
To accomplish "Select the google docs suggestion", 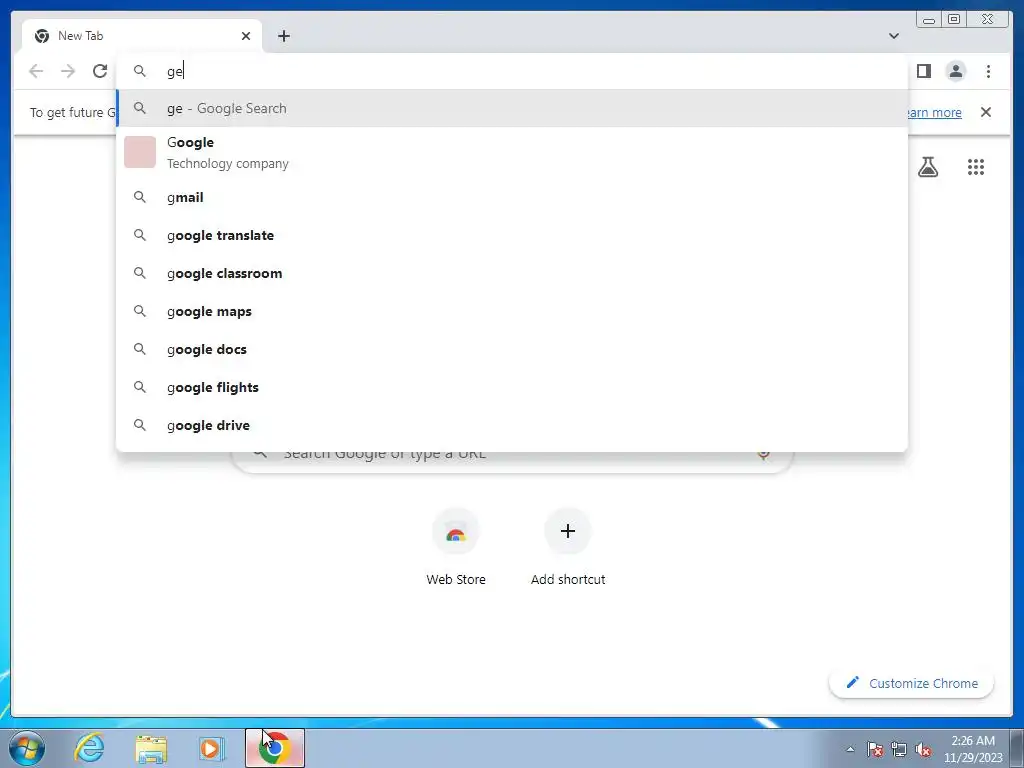I will (x=512, y=349).
